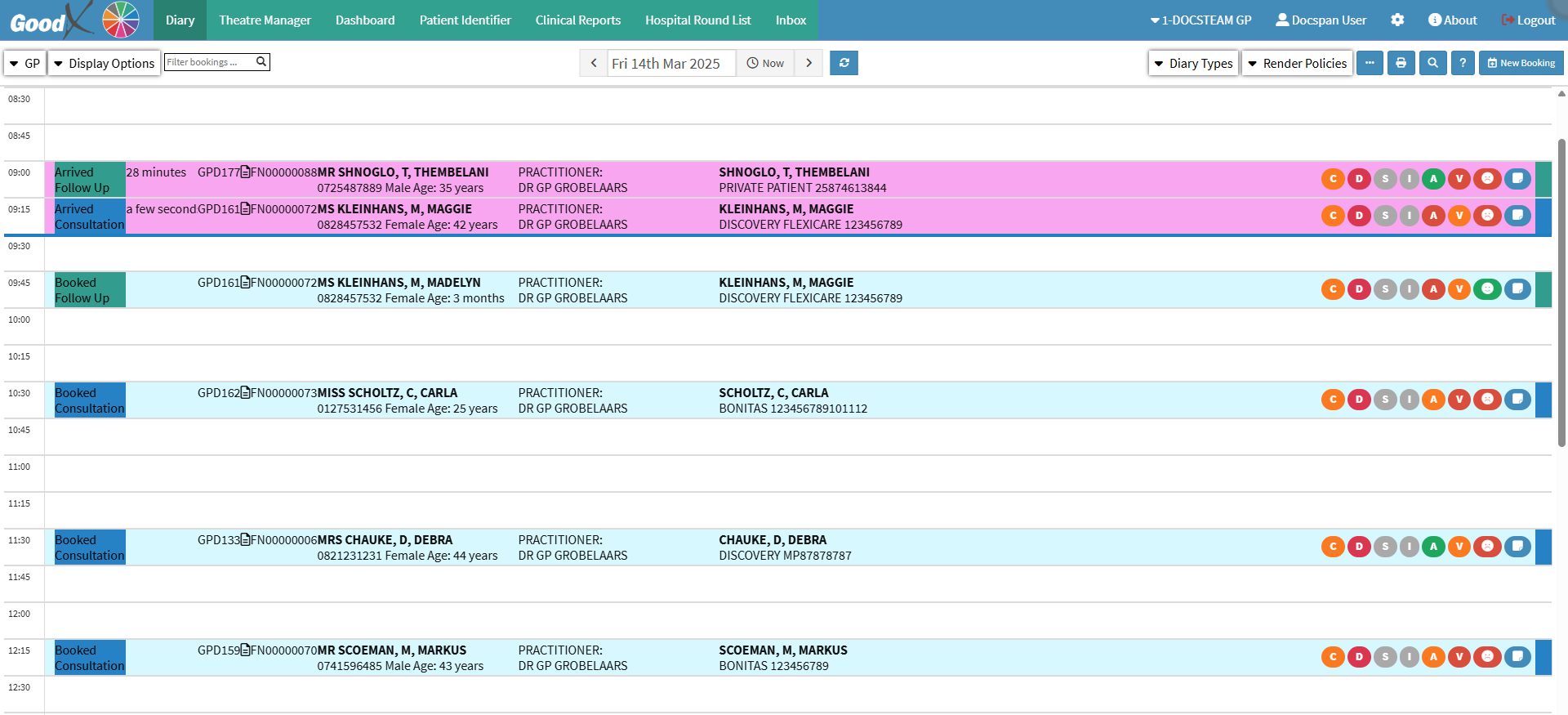The width and height of the screenshot is (1568, 715).
Task: Click the question mark help button
Action: (x=1463, y=63)
